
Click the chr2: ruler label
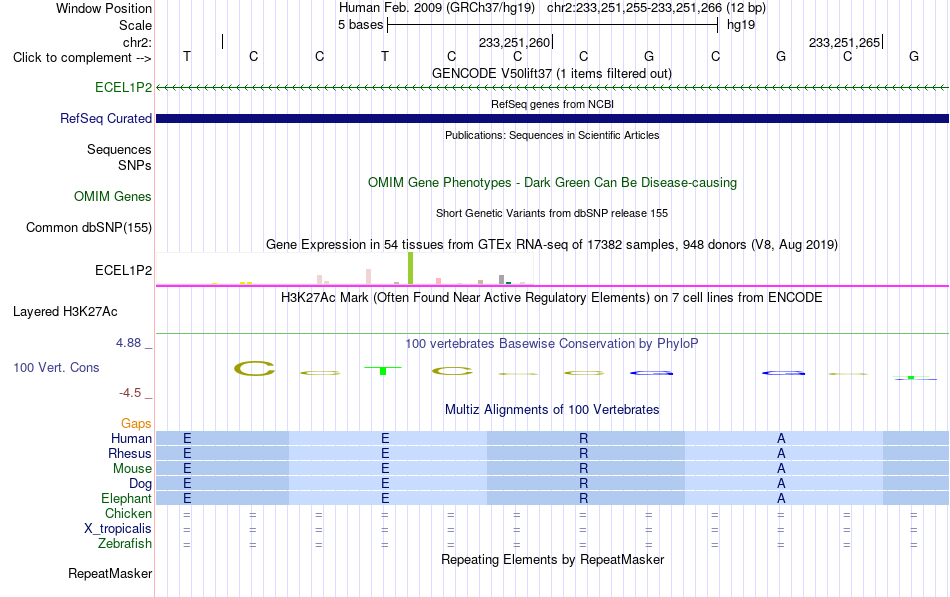[137, 42]
